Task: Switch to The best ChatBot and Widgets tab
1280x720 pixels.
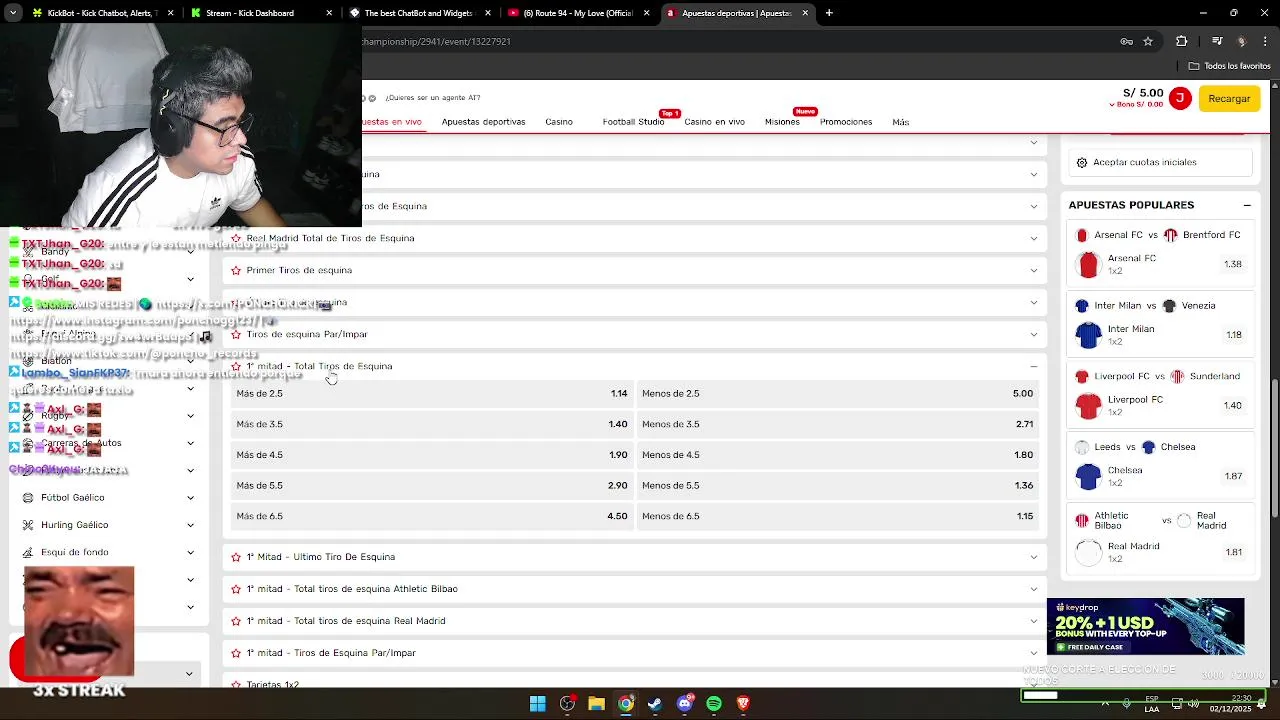Action: tap(418, 13)
